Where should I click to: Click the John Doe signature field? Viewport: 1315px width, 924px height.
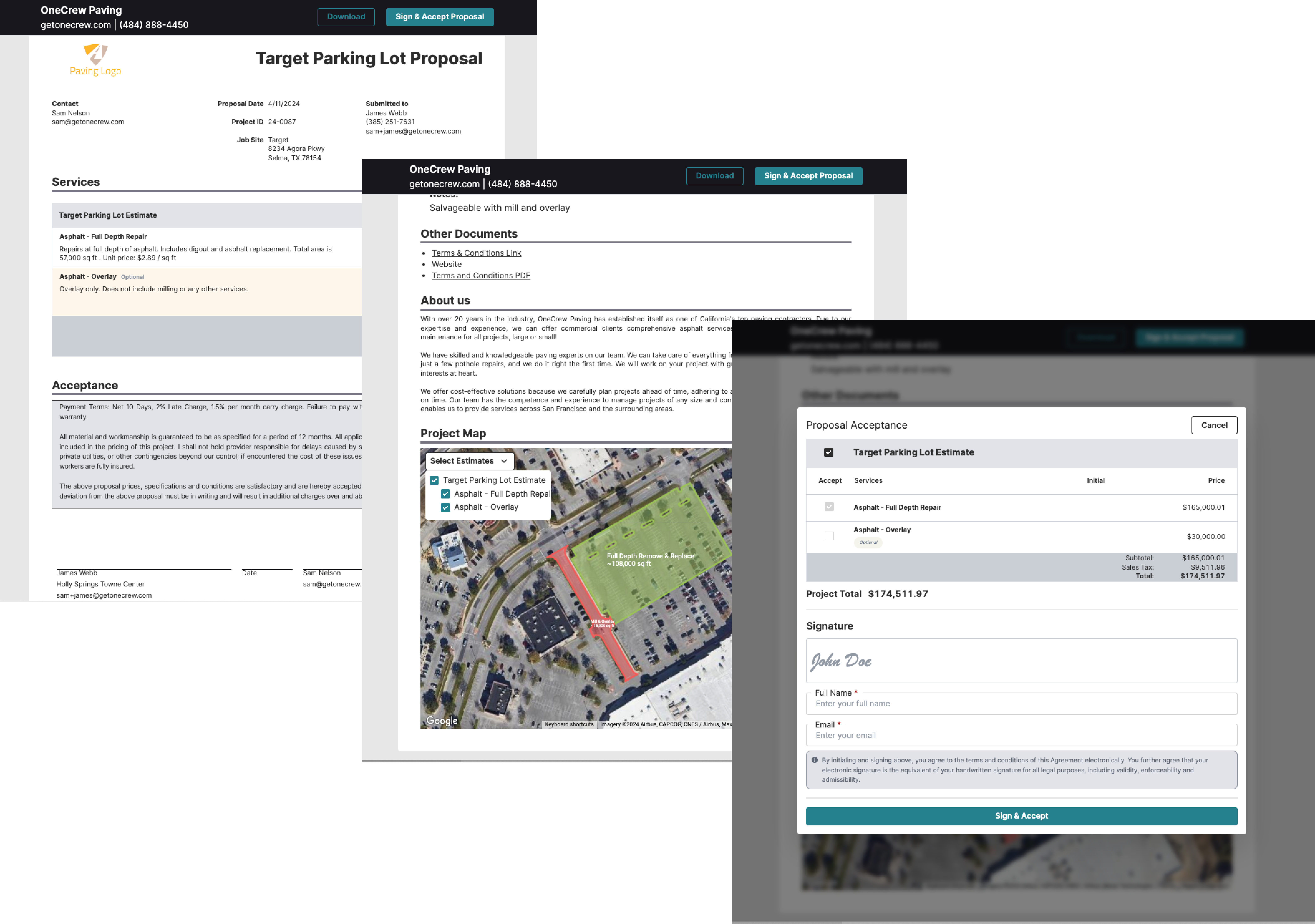coord(1021,661)
